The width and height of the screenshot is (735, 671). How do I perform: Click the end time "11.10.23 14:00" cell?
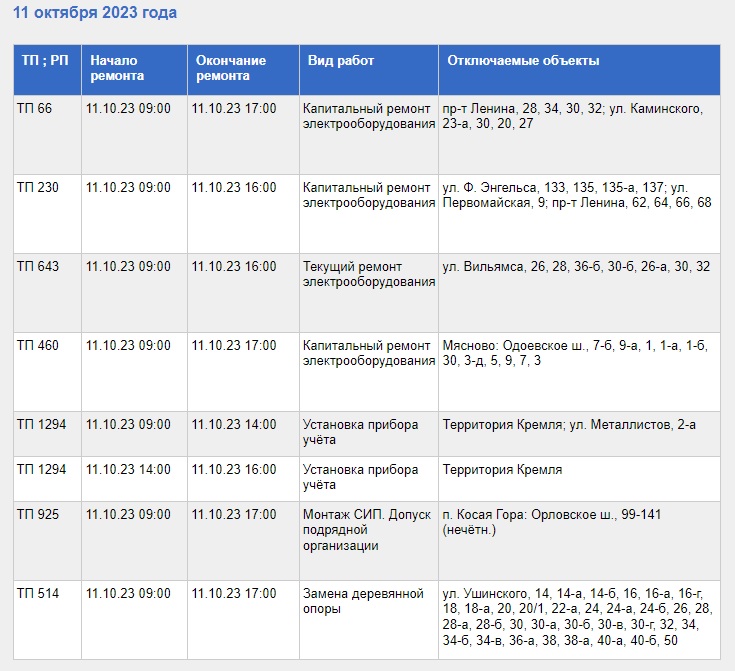(x=234, y=425)
